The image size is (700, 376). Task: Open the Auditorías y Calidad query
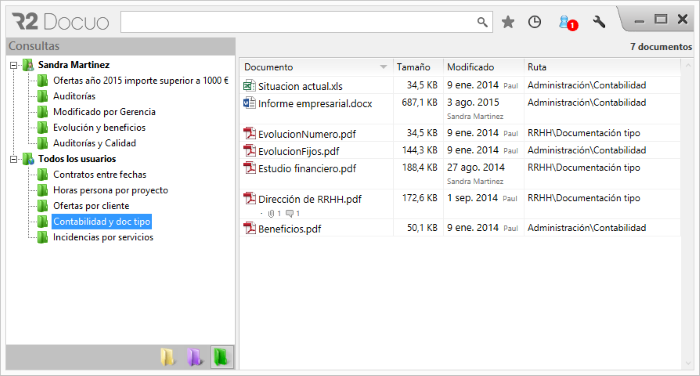pyautogui.click(x=95, y=143)
